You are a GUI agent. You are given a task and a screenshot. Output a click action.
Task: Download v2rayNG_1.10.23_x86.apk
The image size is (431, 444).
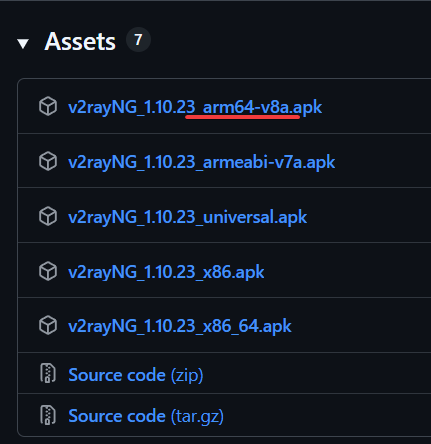(166, 272)
